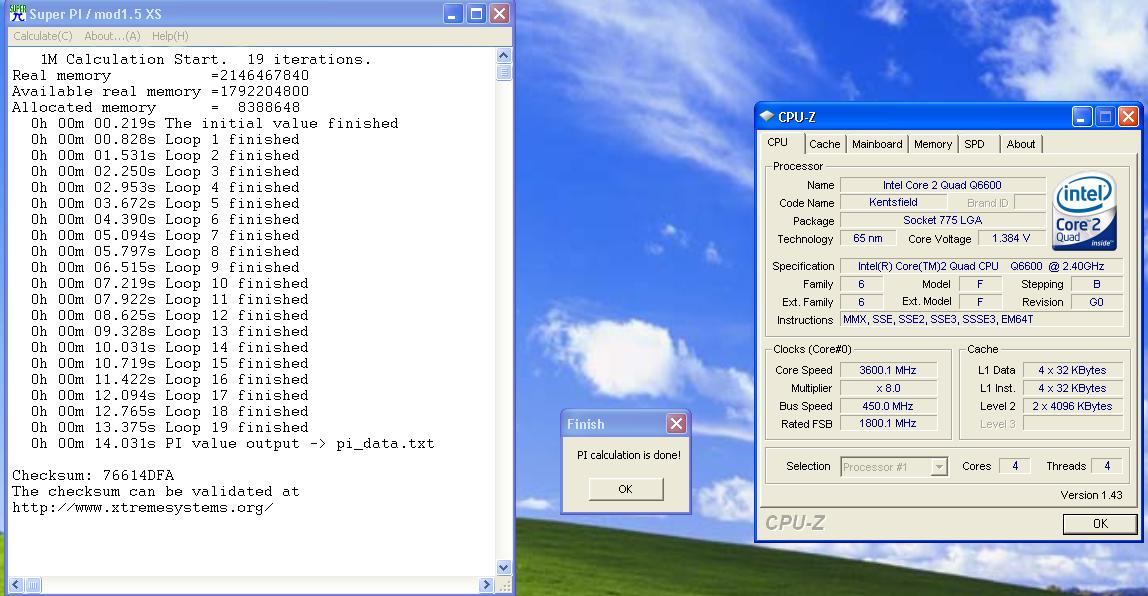1148x596 pixels.
Task: Click the Stepping value B
Action: coord(1096,284)
